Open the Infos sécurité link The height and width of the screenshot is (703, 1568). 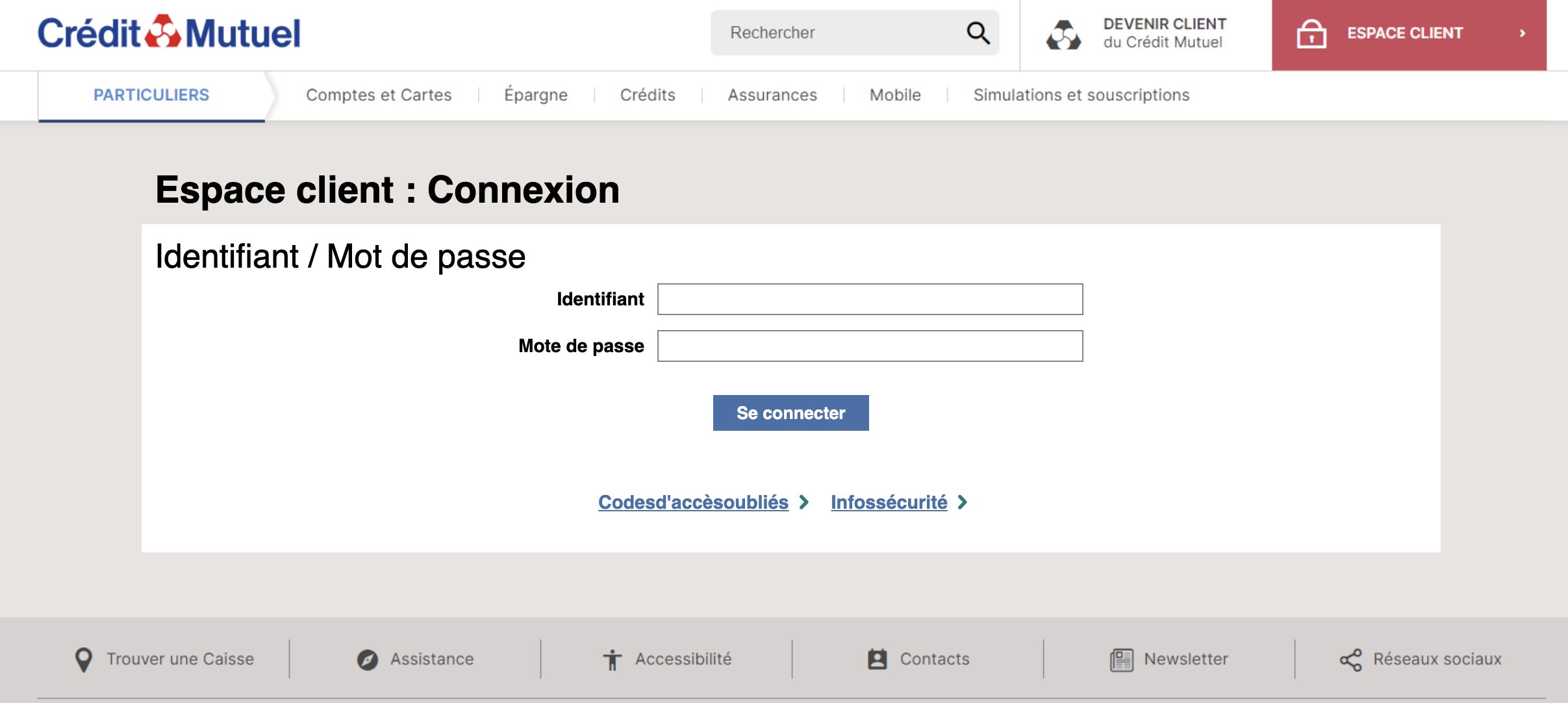pyautogui.click(x=889, y=502)
